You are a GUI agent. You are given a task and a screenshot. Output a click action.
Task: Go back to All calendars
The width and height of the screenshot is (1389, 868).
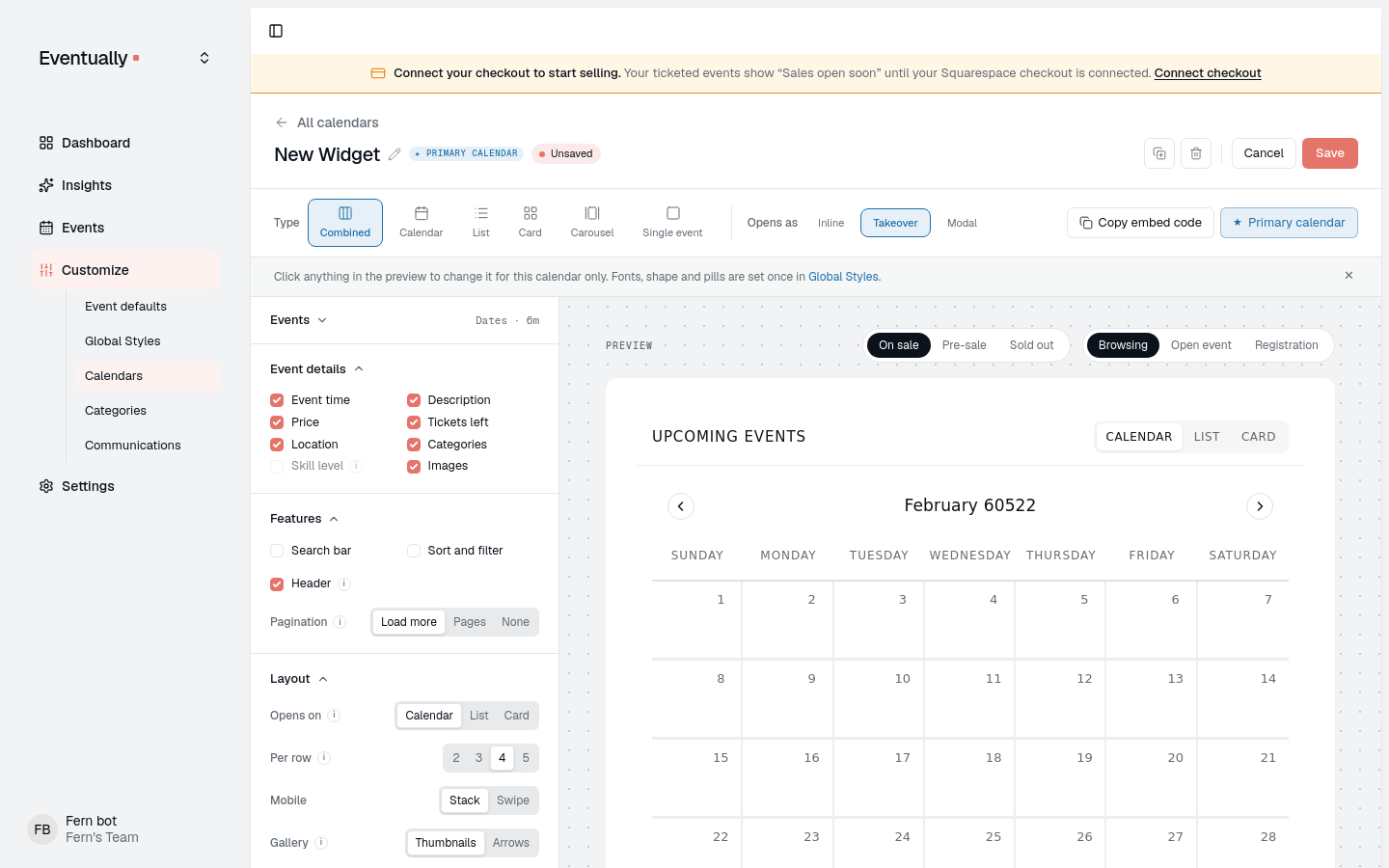point(327,122)
